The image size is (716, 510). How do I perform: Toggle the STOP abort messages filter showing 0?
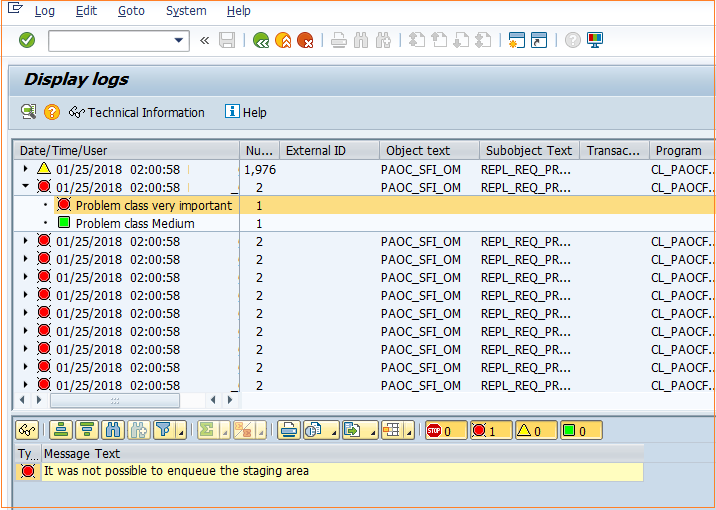coord(446,430)
